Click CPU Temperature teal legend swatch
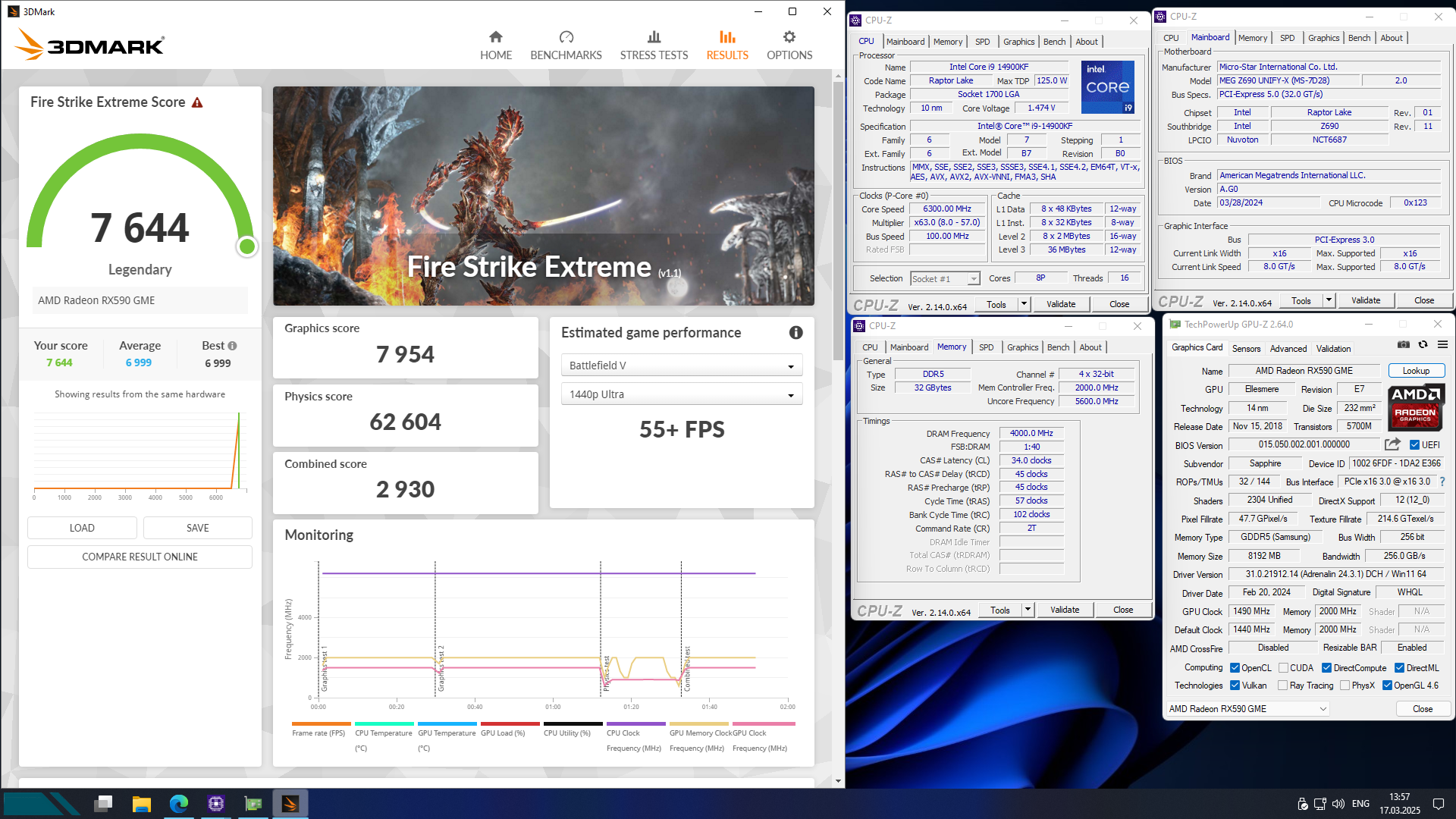Image resolution: width=1456 pixels, height=819 pixels. (384, 723)
